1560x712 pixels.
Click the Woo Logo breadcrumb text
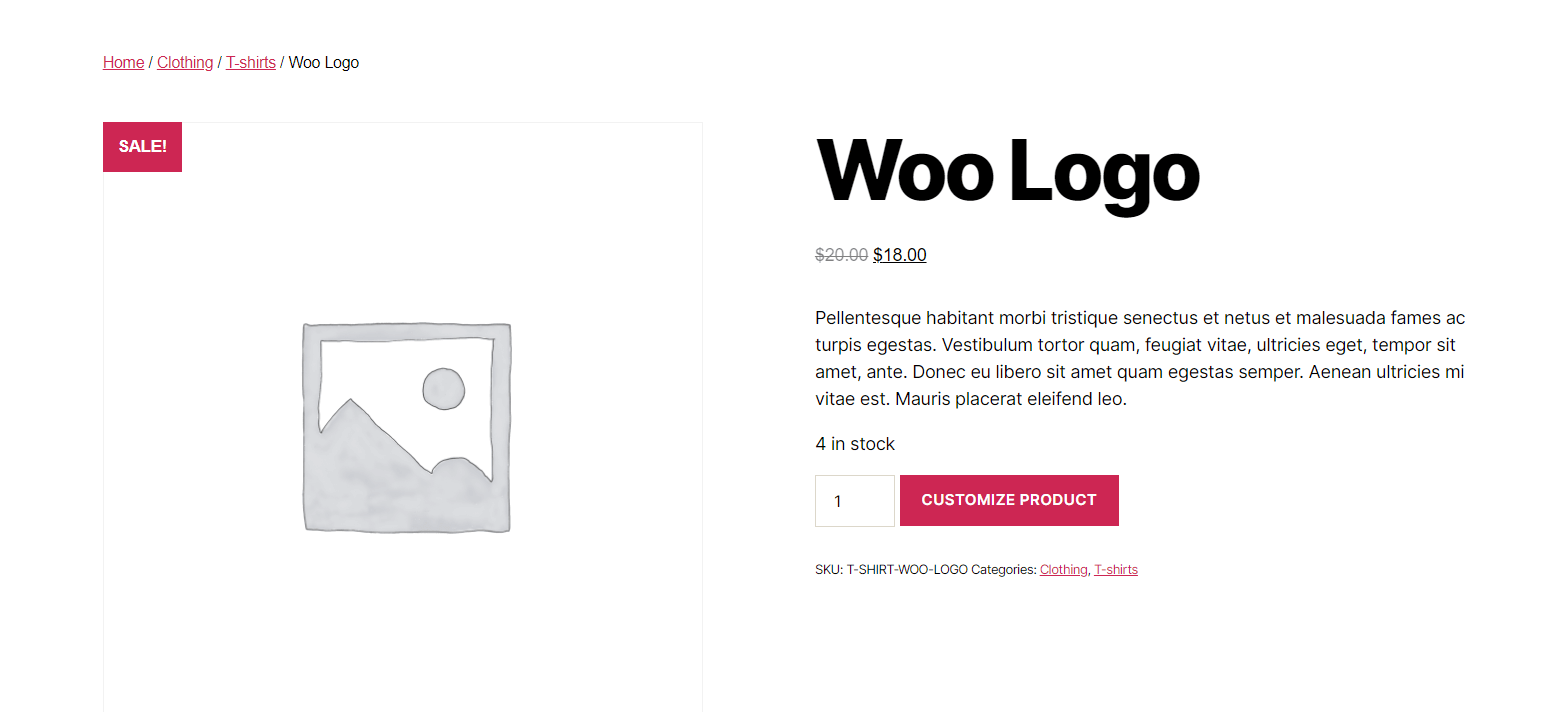pos(324,63)
